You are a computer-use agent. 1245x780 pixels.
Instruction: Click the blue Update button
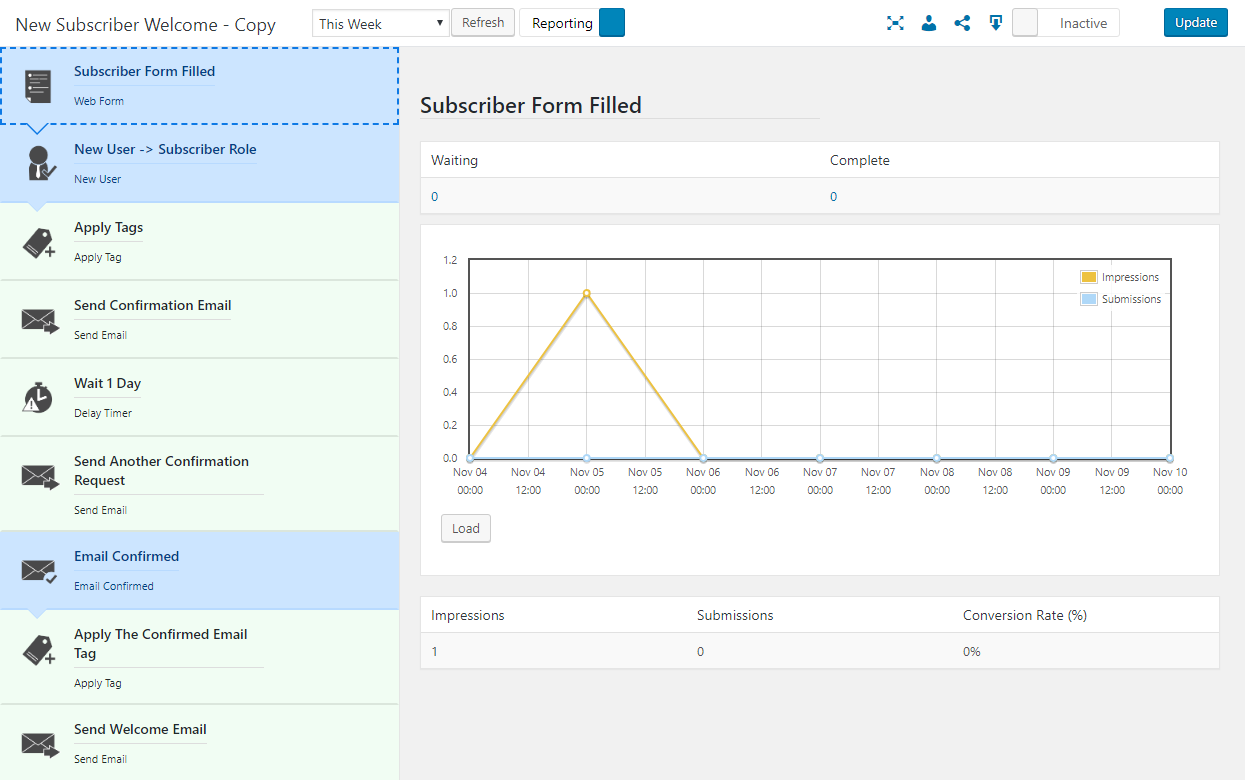[1195, 23]
